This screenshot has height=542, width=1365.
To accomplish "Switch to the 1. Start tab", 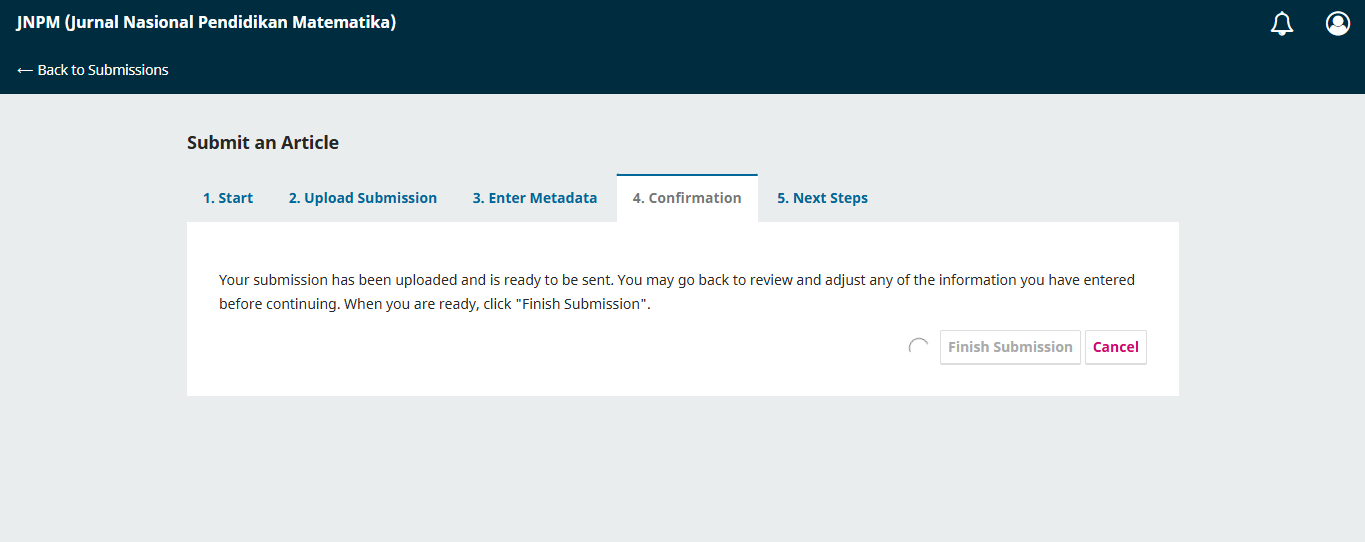I will click(x=228, y=198).
